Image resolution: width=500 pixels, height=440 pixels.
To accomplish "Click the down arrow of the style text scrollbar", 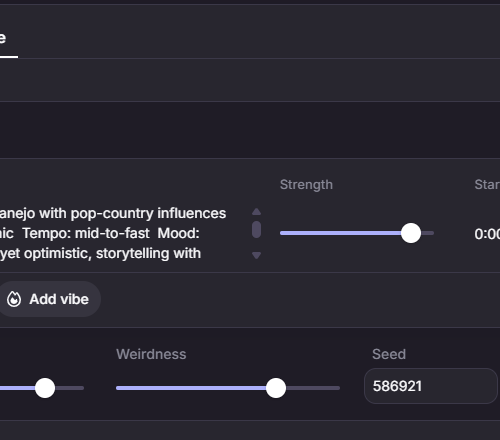I will tap(256, 255).
